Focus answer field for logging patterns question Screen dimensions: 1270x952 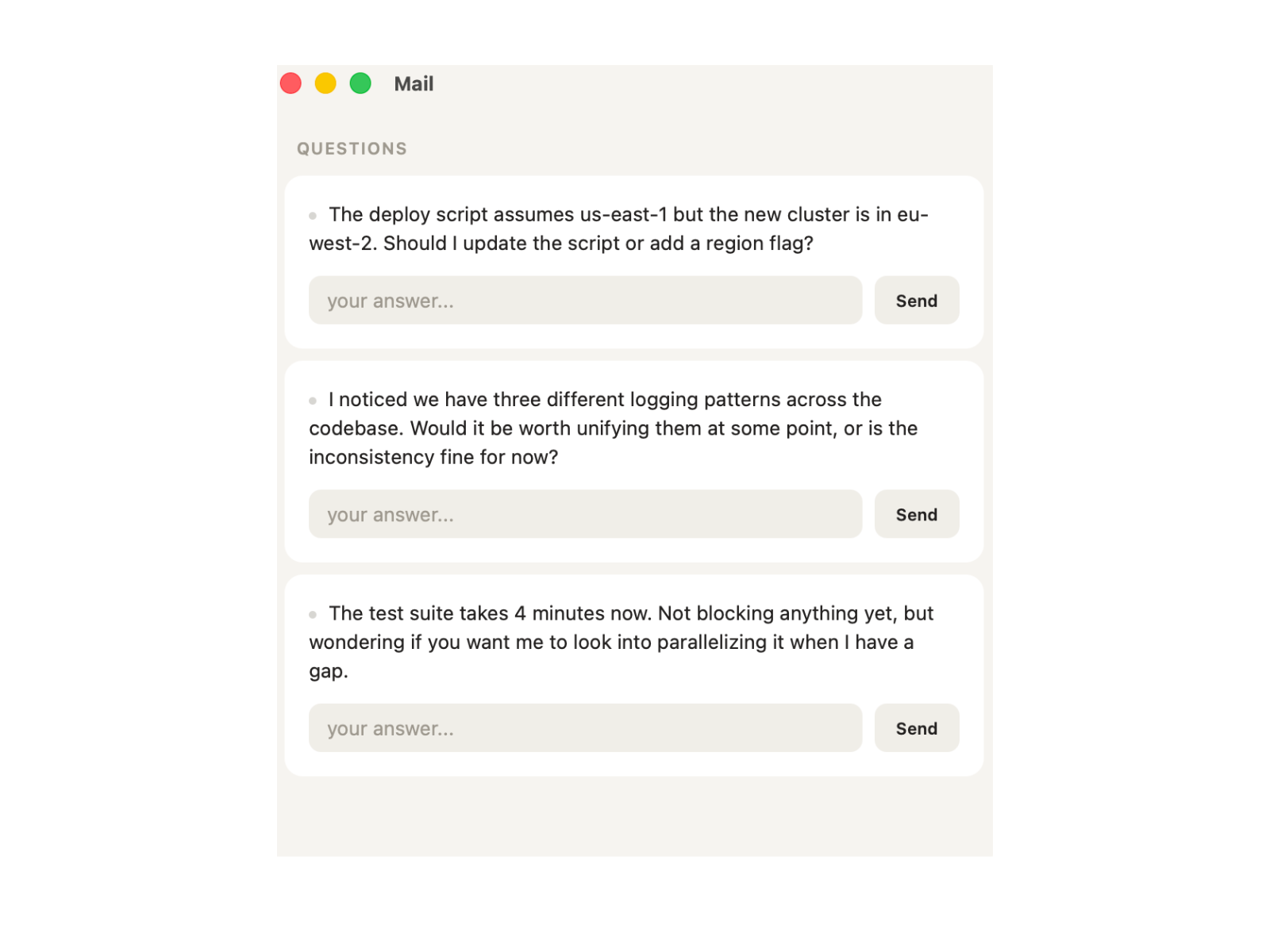pyautogui.click(x=585, y=514)
